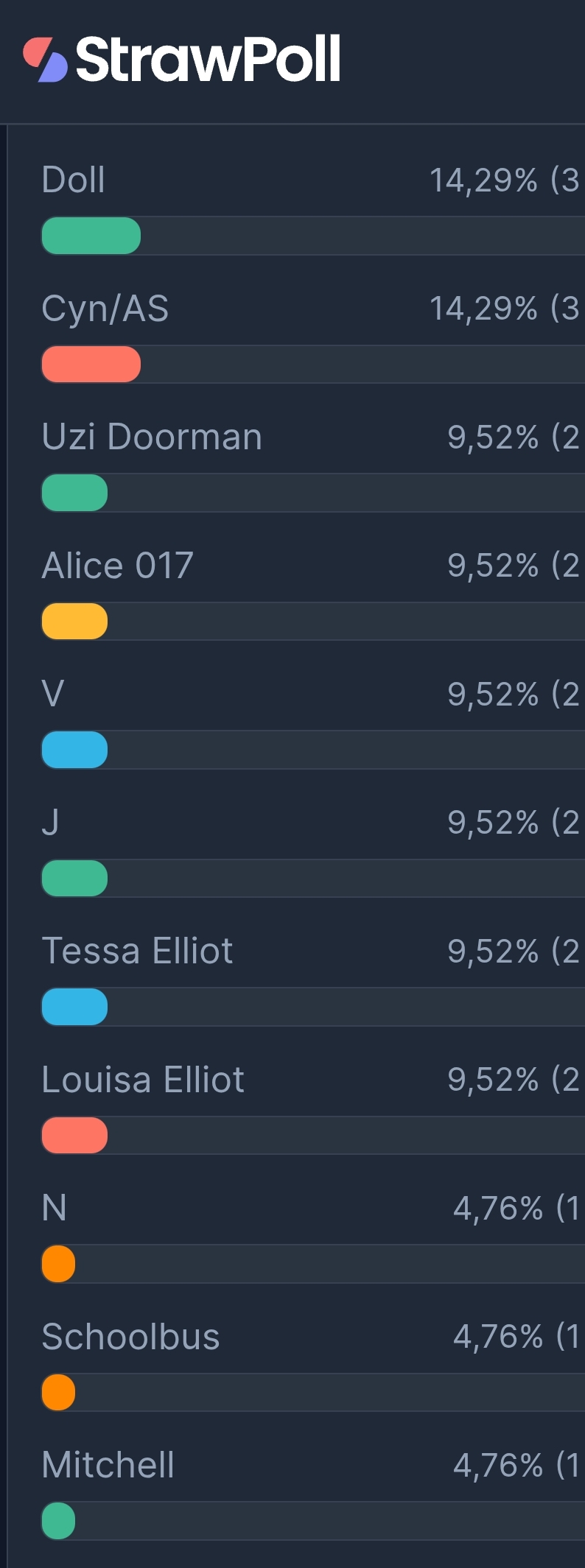Select the Tessa Elliot option label
This screenshot has width=585, height=1568.
tap(137, 951)
